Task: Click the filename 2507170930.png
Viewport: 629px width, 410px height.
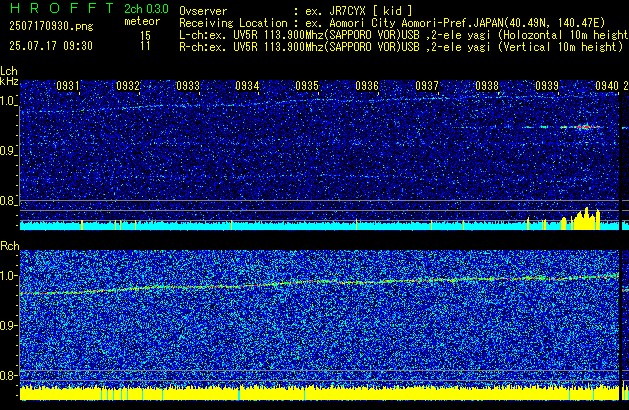Action: 51,26
